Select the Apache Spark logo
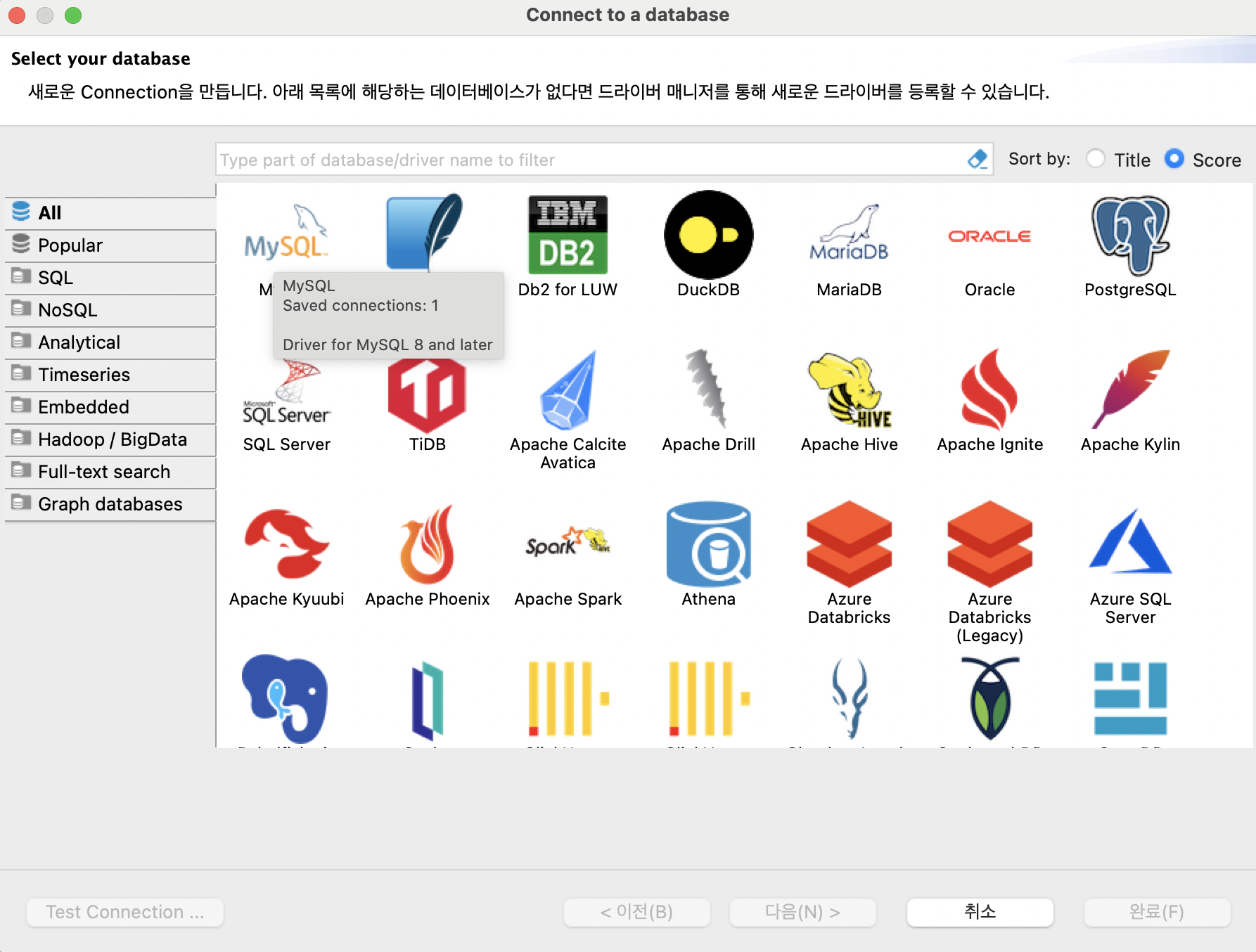 coord(568,542)
